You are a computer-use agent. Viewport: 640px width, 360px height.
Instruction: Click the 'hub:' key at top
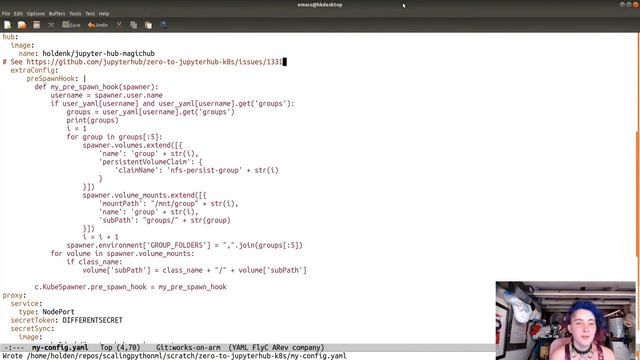10,37
